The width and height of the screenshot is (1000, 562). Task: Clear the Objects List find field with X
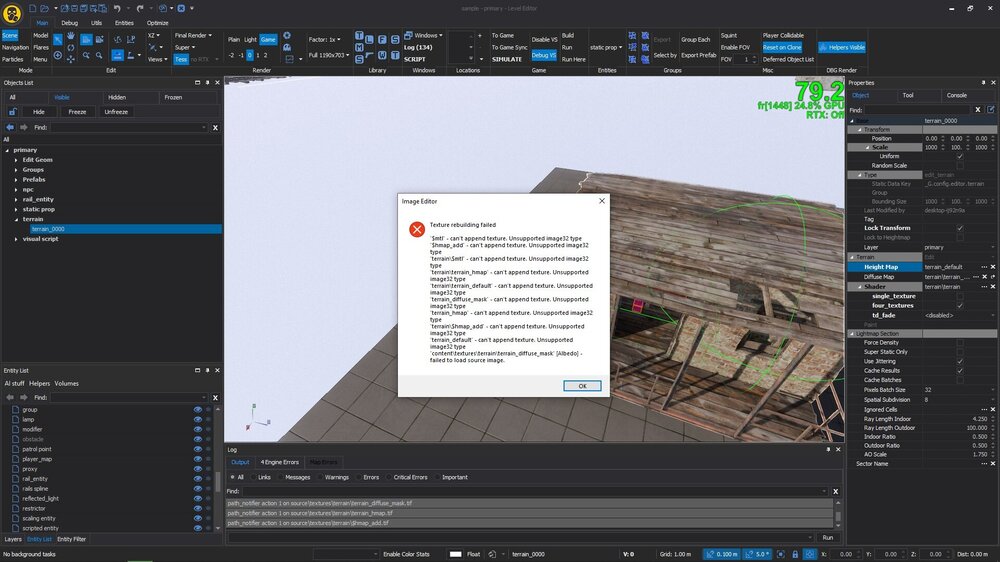(215, 128)
